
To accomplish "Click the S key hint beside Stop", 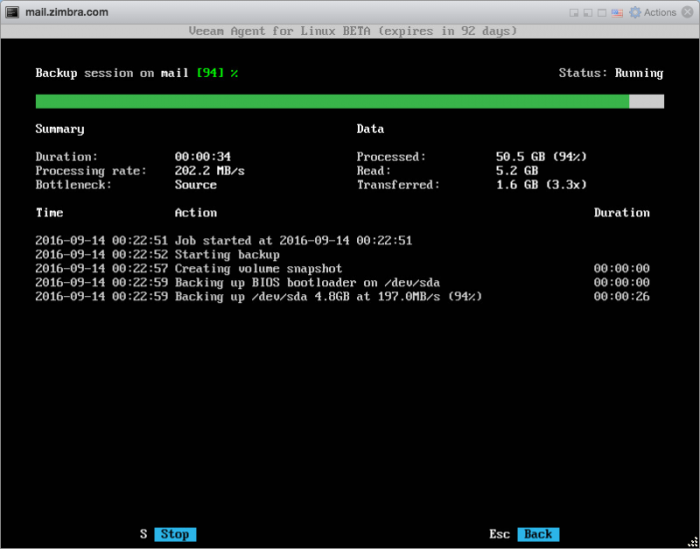I will [x=143, y=534].
